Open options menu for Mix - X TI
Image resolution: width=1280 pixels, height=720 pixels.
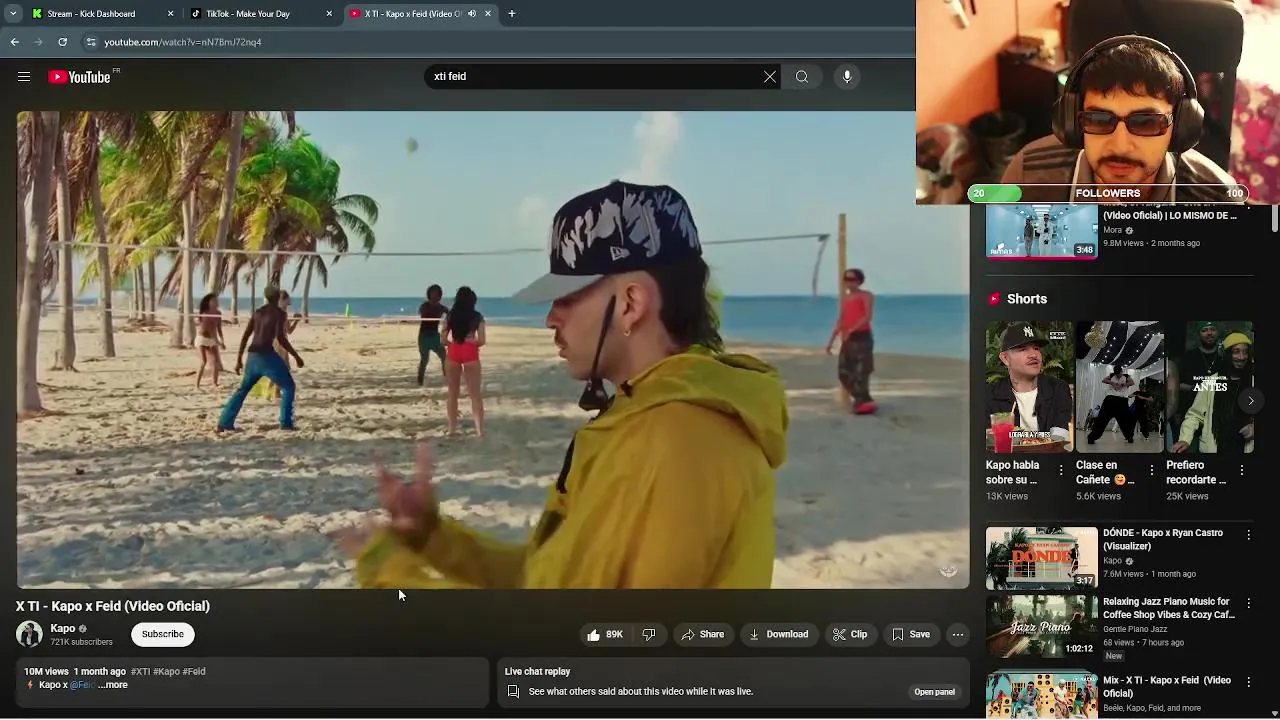coord(1248,682)
